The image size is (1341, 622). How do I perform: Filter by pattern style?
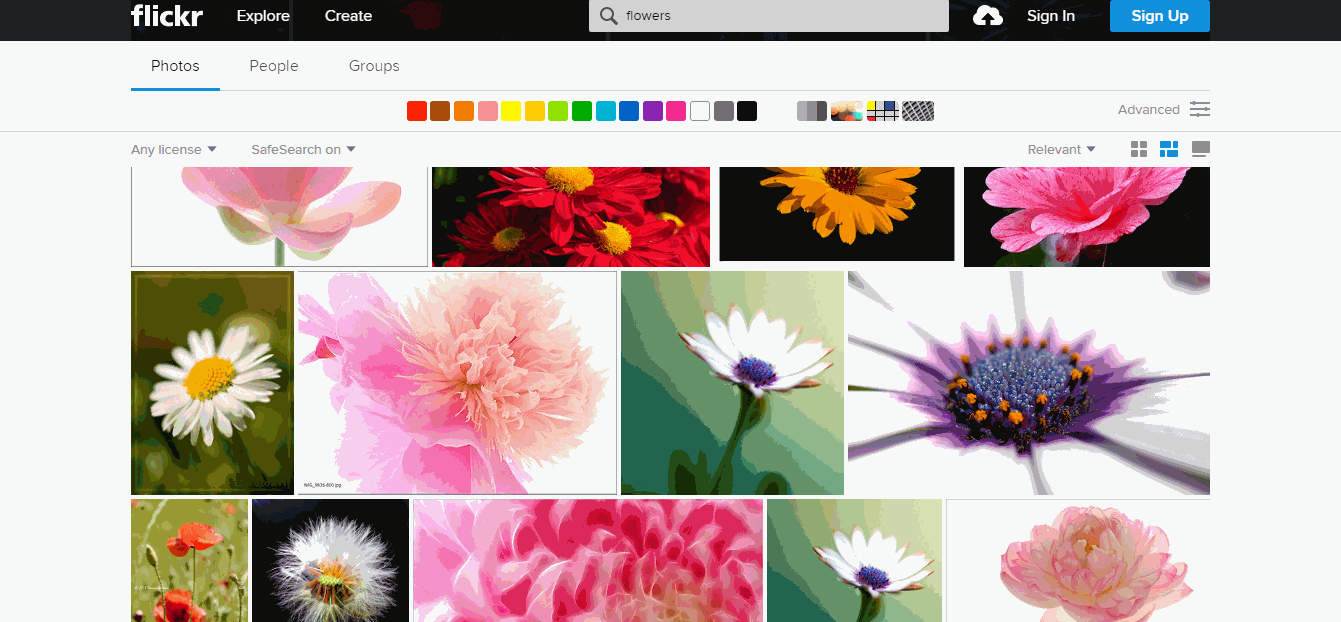click(x=918, y=111)
